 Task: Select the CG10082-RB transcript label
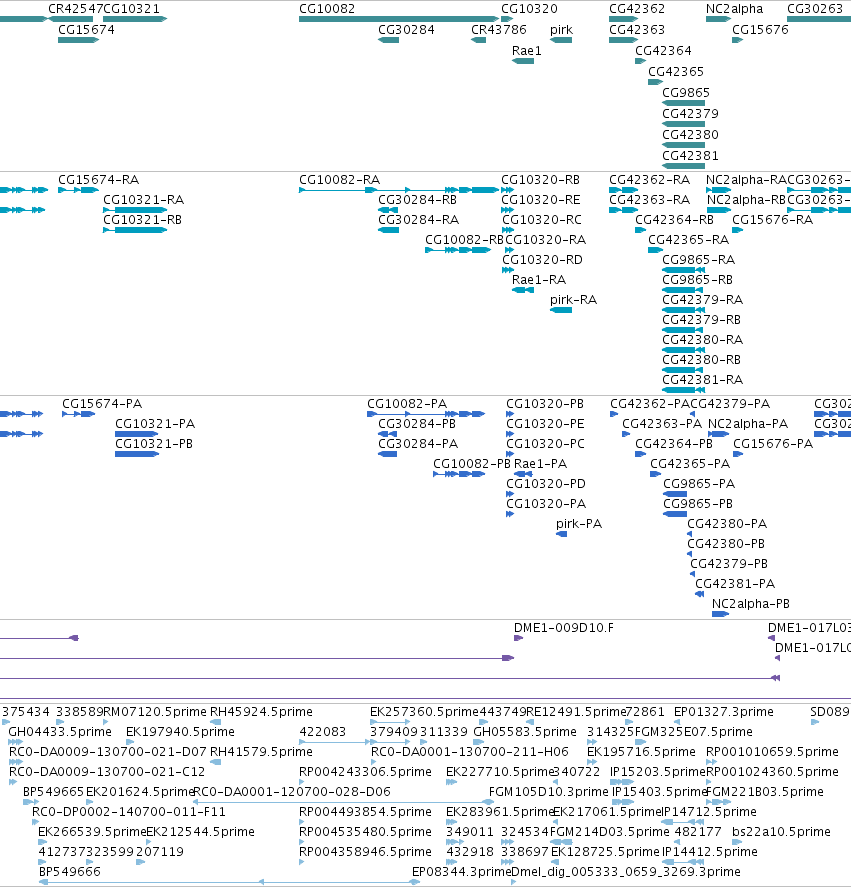[x=464, y=240]
